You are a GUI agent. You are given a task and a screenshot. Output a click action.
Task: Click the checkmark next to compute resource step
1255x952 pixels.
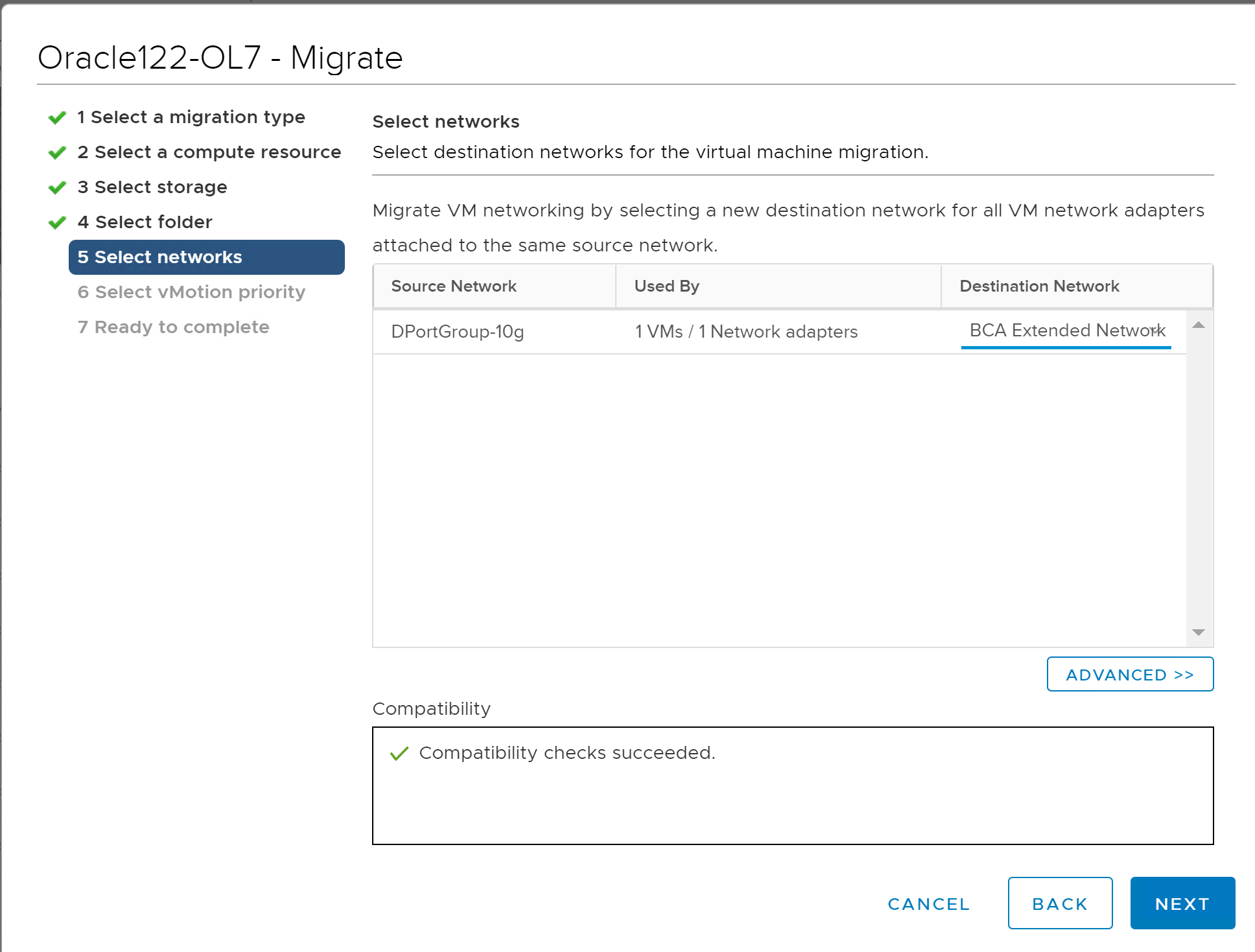pos(57,152)
